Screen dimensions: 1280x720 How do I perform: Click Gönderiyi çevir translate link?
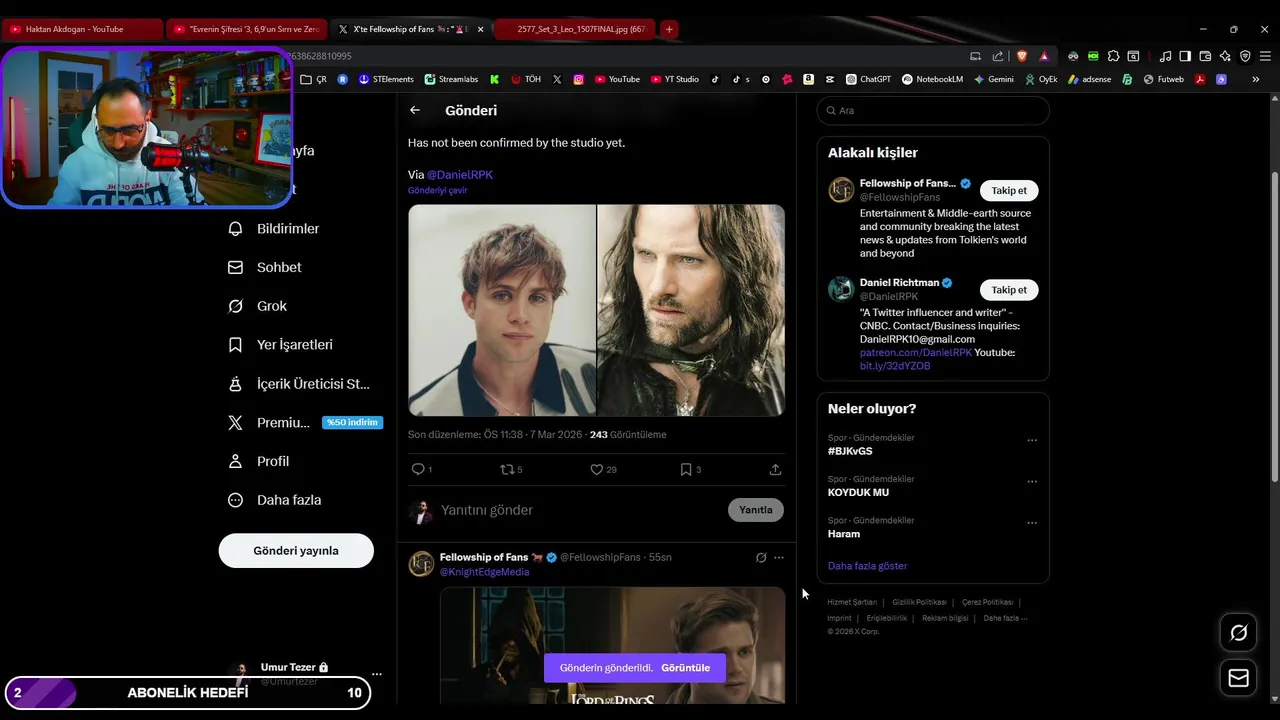(x=437, y=191)
